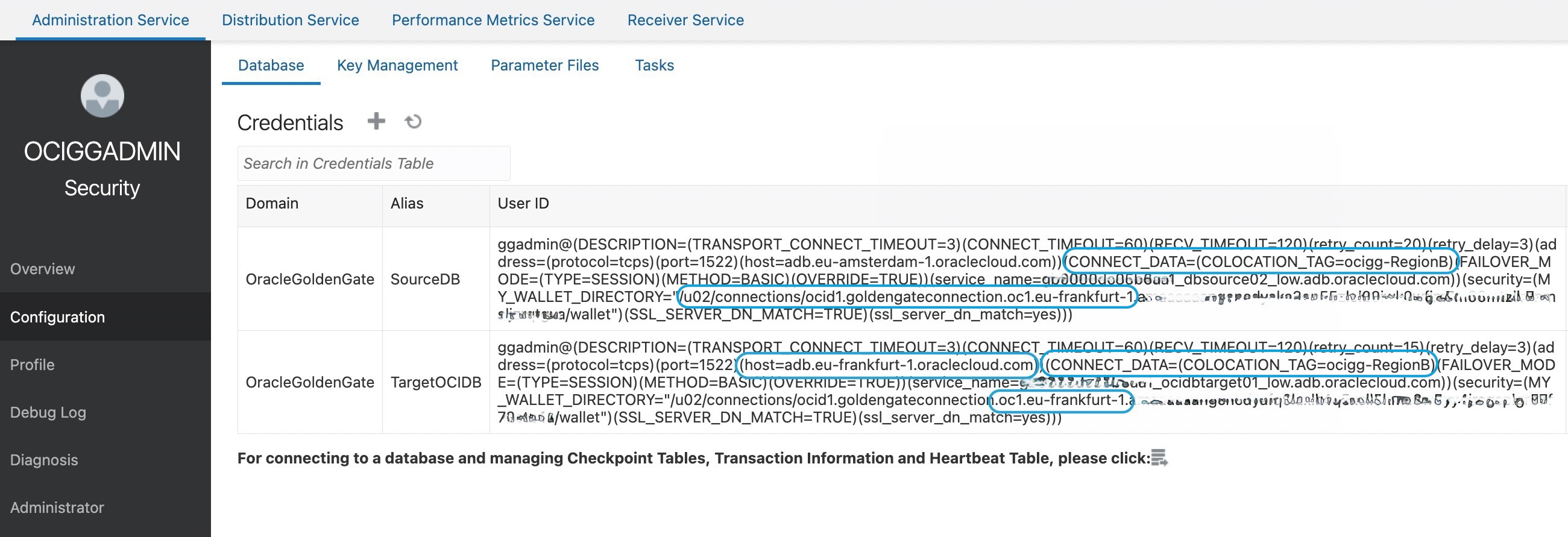Screen dimensions: 1568x537
Task: Click the OCIGGADMIN username label
Action: (102, 151)
